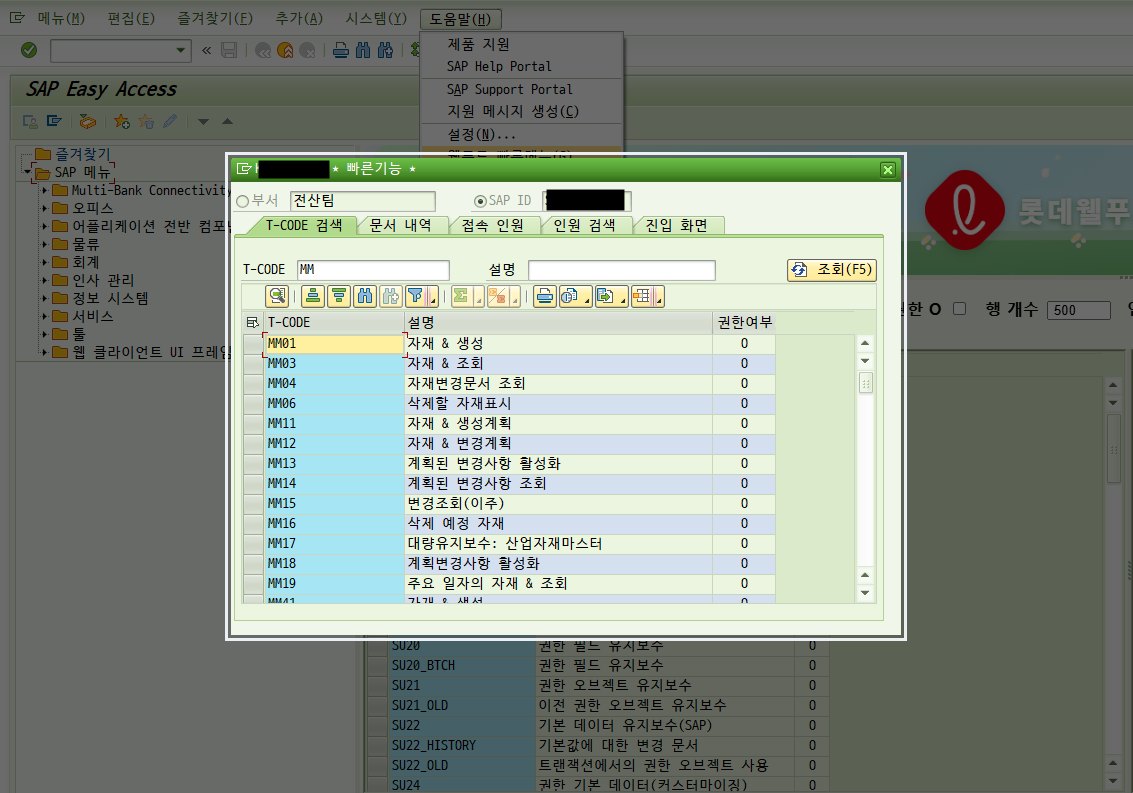Open the 즐겨찾기(F) menu in the menu bar
1133x793 pixels.
[x=215, y=19]
